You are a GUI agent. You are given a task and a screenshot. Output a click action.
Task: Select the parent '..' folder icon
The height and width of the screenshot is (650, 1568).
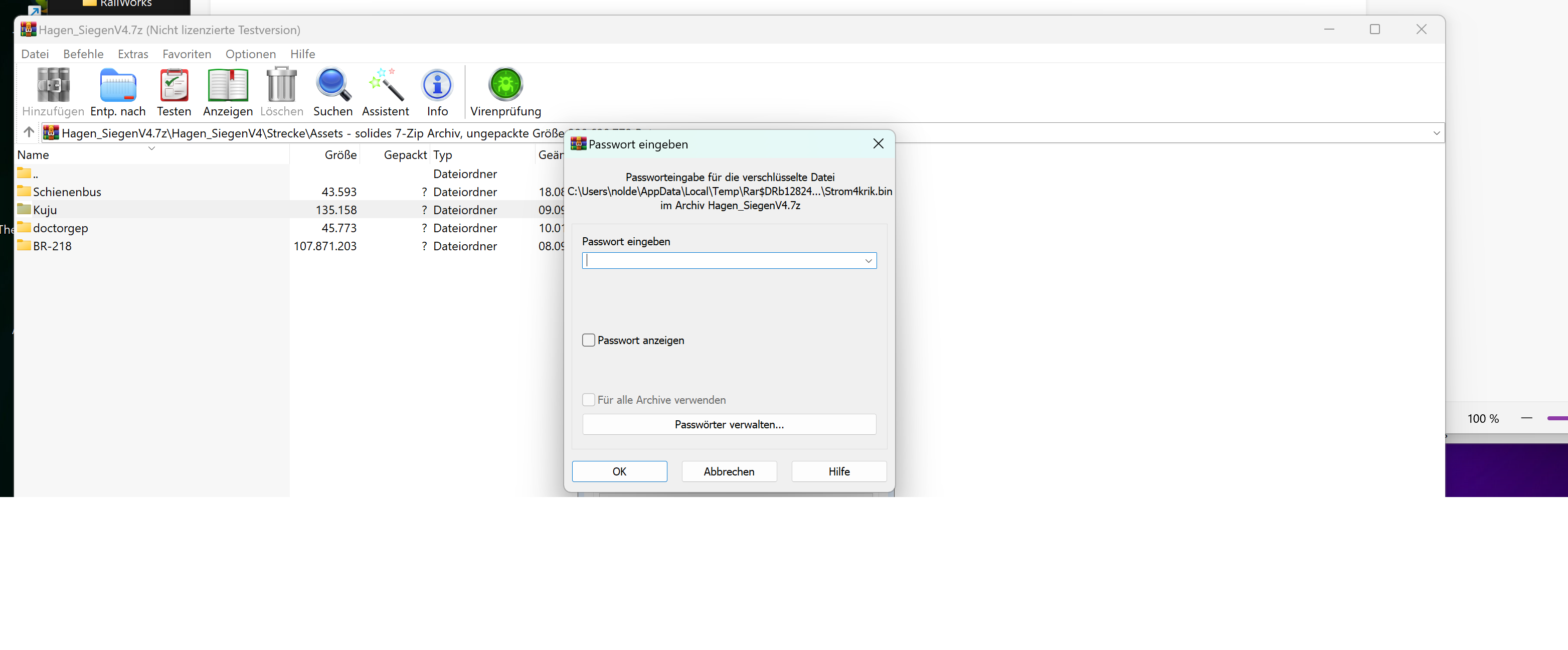(x=25, y=173)
